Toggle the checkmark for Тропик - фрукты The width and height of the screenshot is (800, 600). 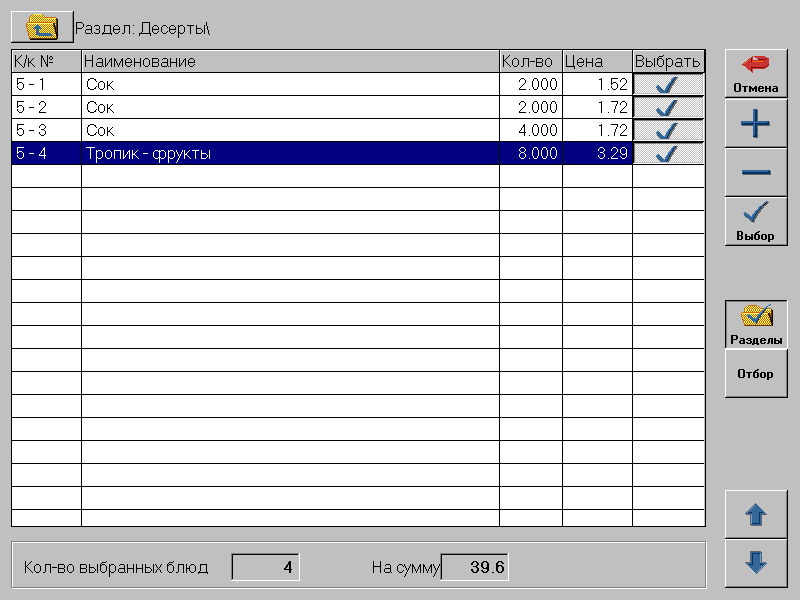point(668,153)
